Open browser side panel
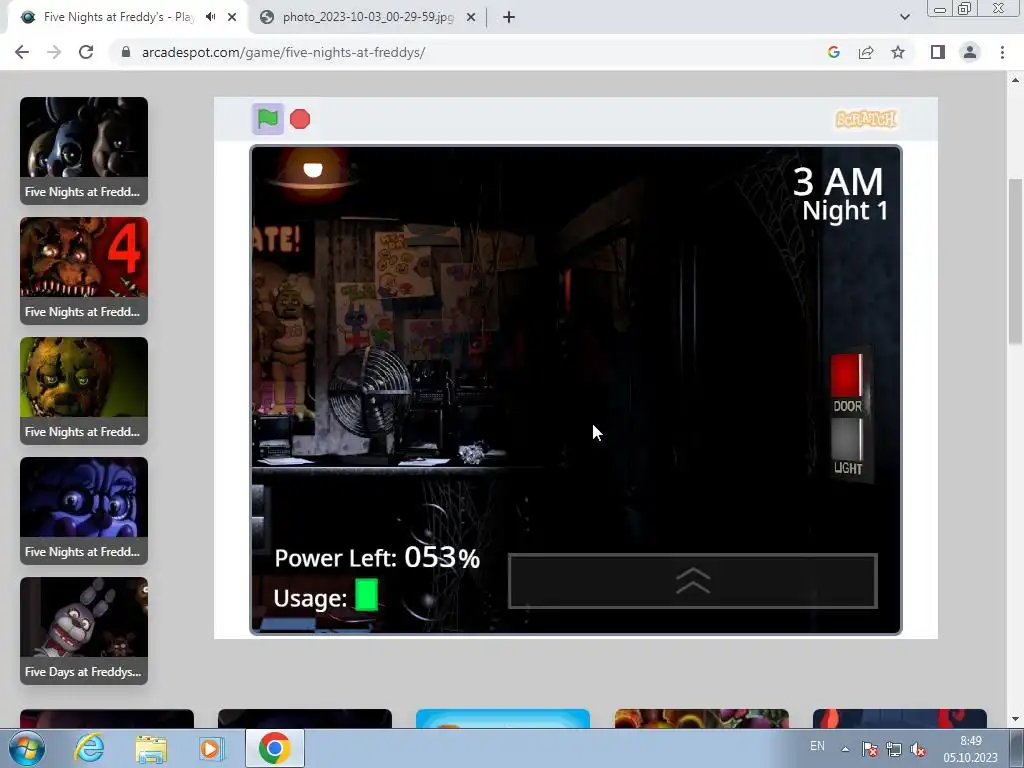 938,52
